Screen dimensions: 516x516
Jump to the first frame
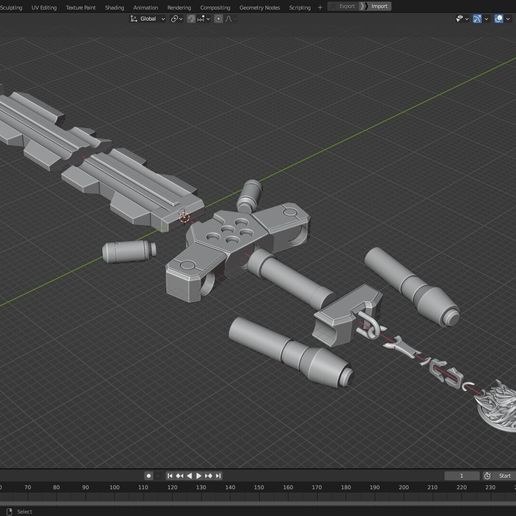pos(170,476)
